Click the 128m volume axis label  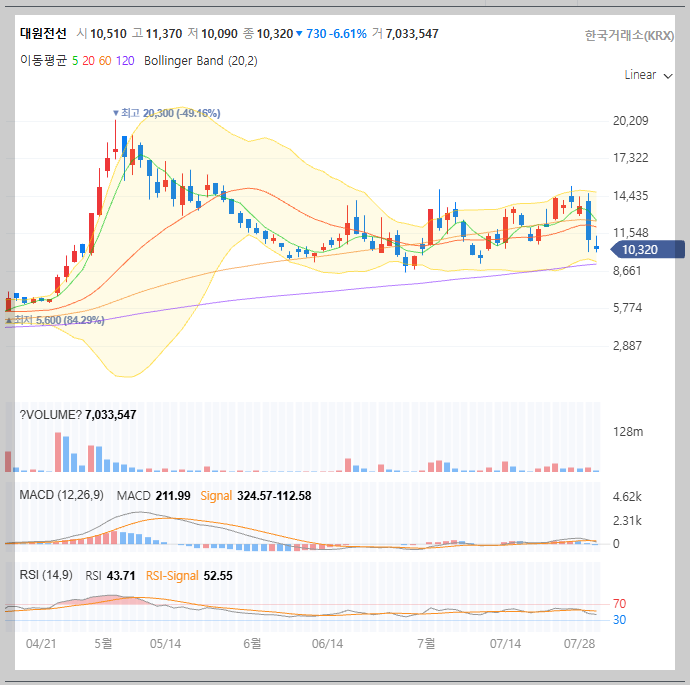[628, 432]
